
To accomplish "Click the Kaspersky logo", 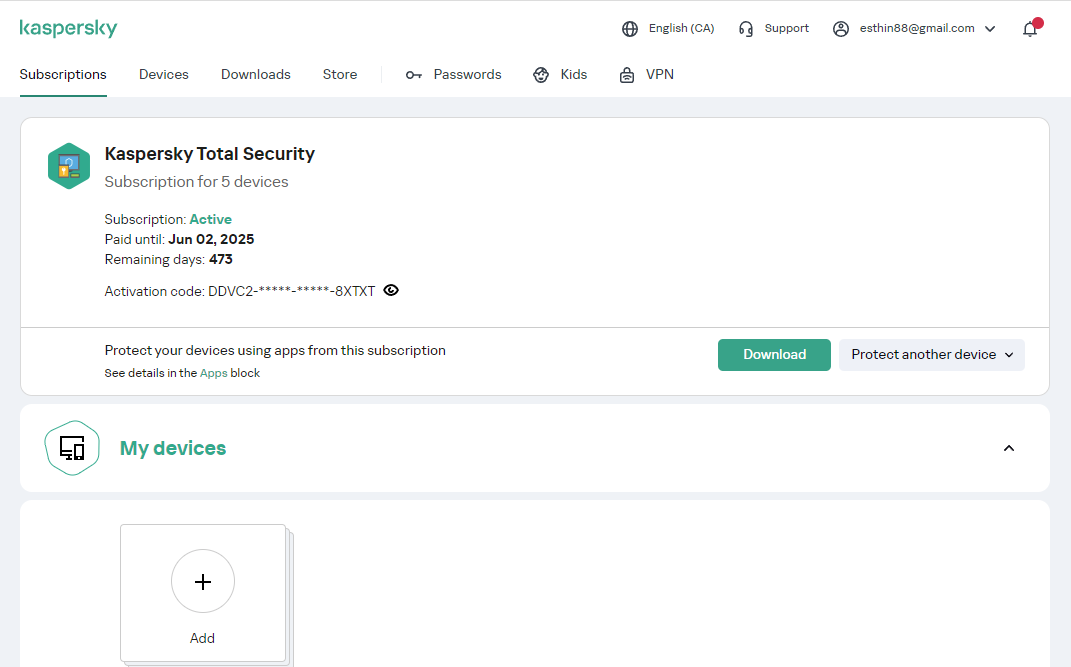I will (68, 28).
